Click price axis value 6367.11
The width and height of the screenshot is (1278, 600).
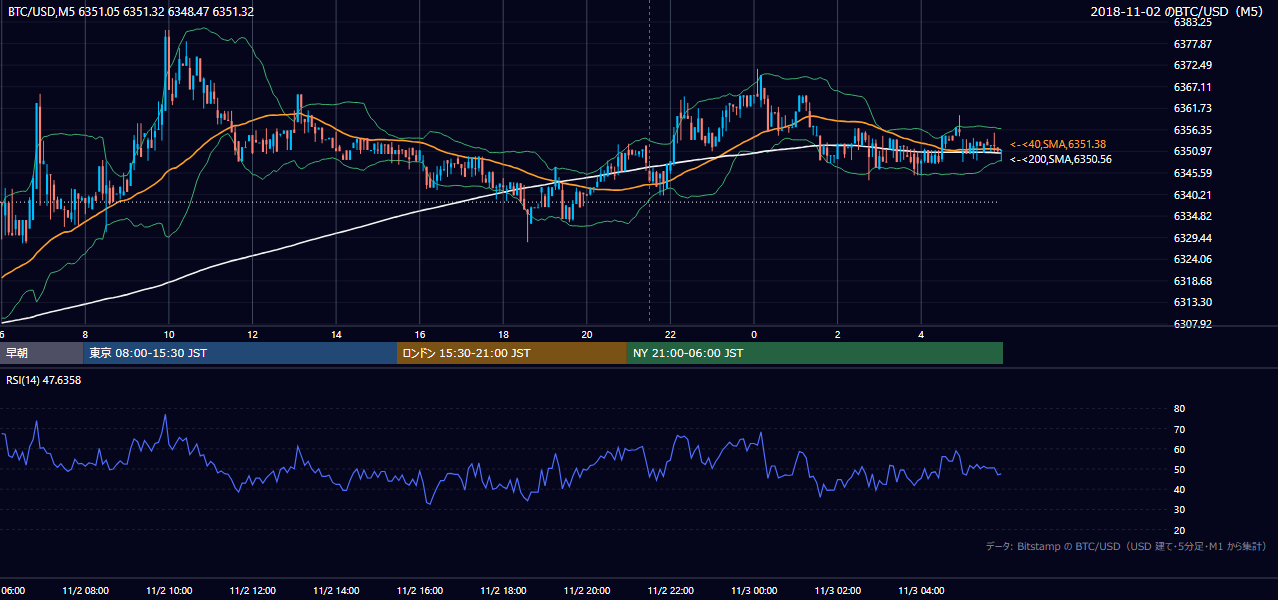pos(1193,87)
